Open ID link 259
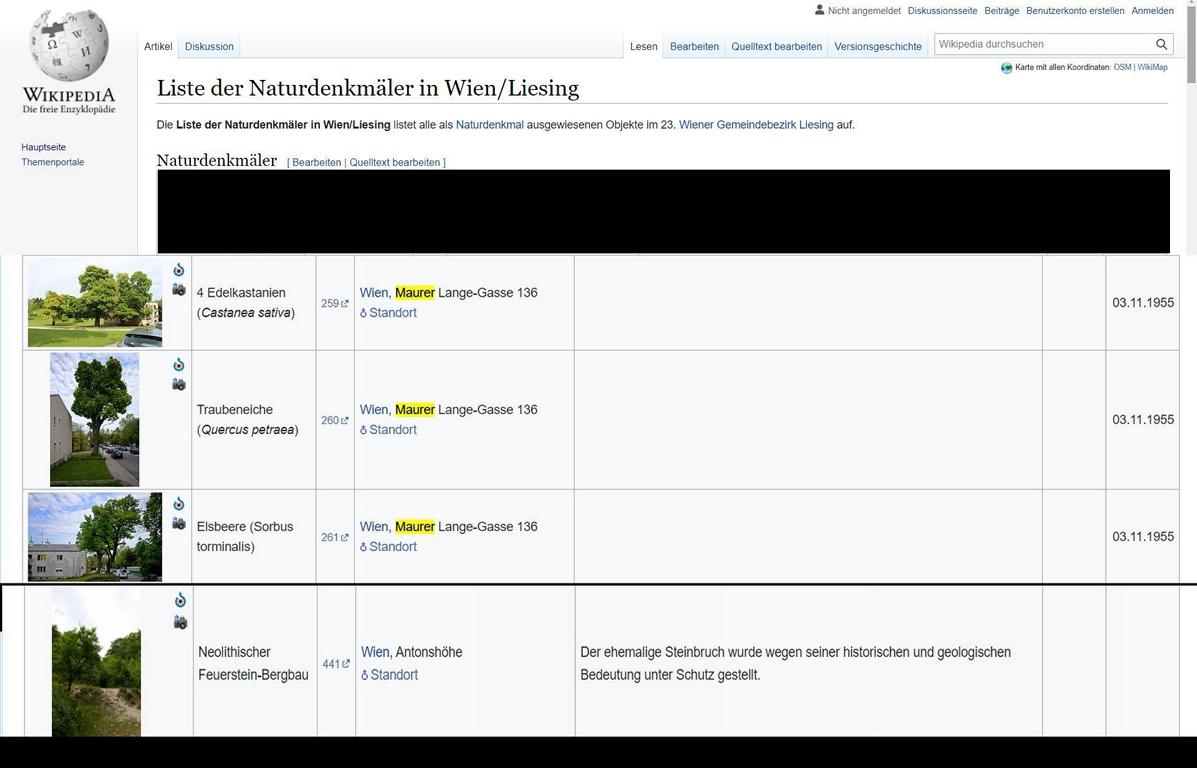 (334, 304)
